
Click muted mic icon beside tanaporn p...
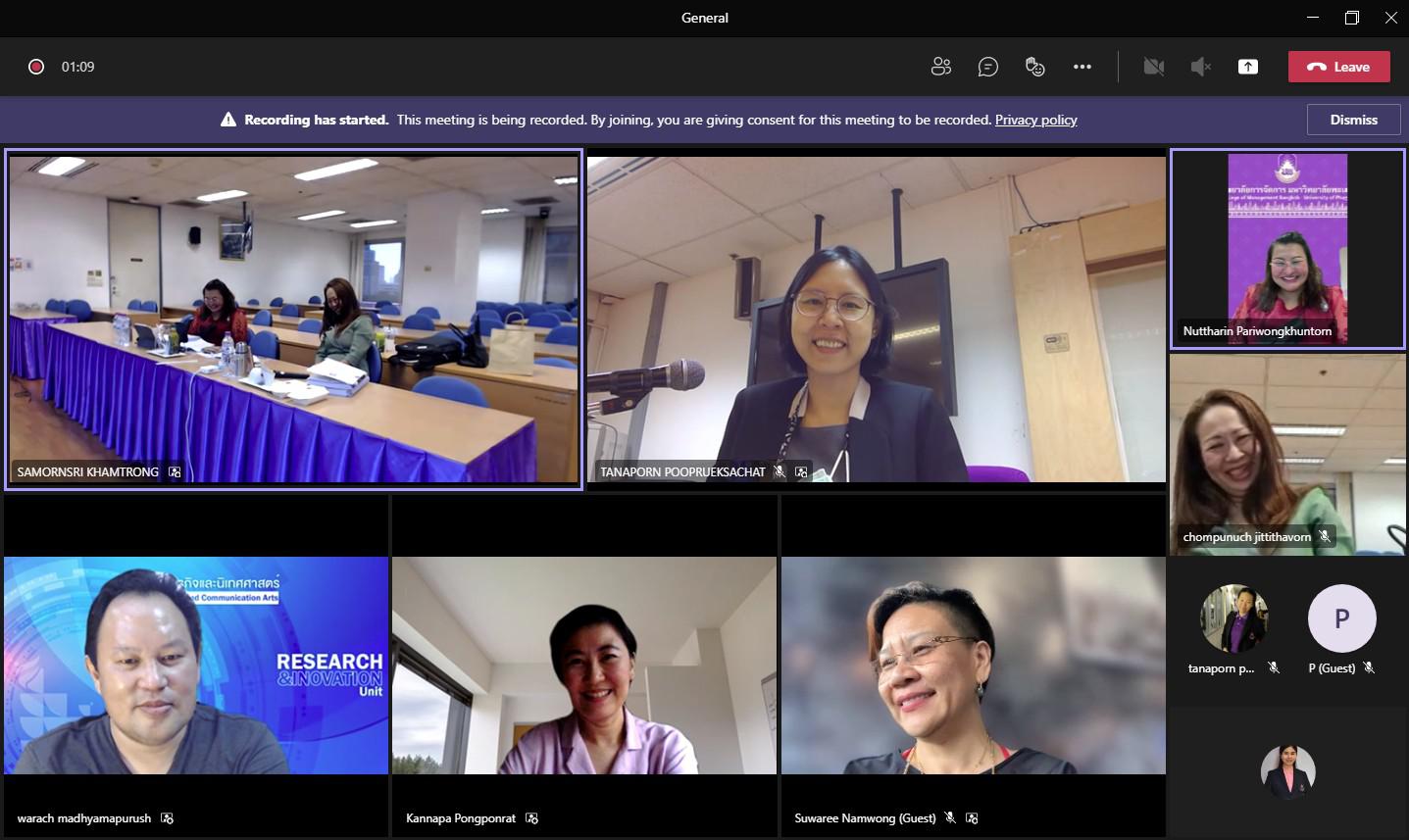tap(1274, 667)
